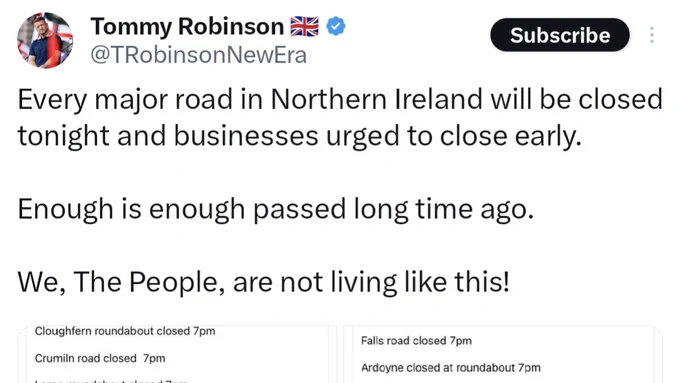
Task: Click the words 'not living like this!'
Action: tap(395, 282)
